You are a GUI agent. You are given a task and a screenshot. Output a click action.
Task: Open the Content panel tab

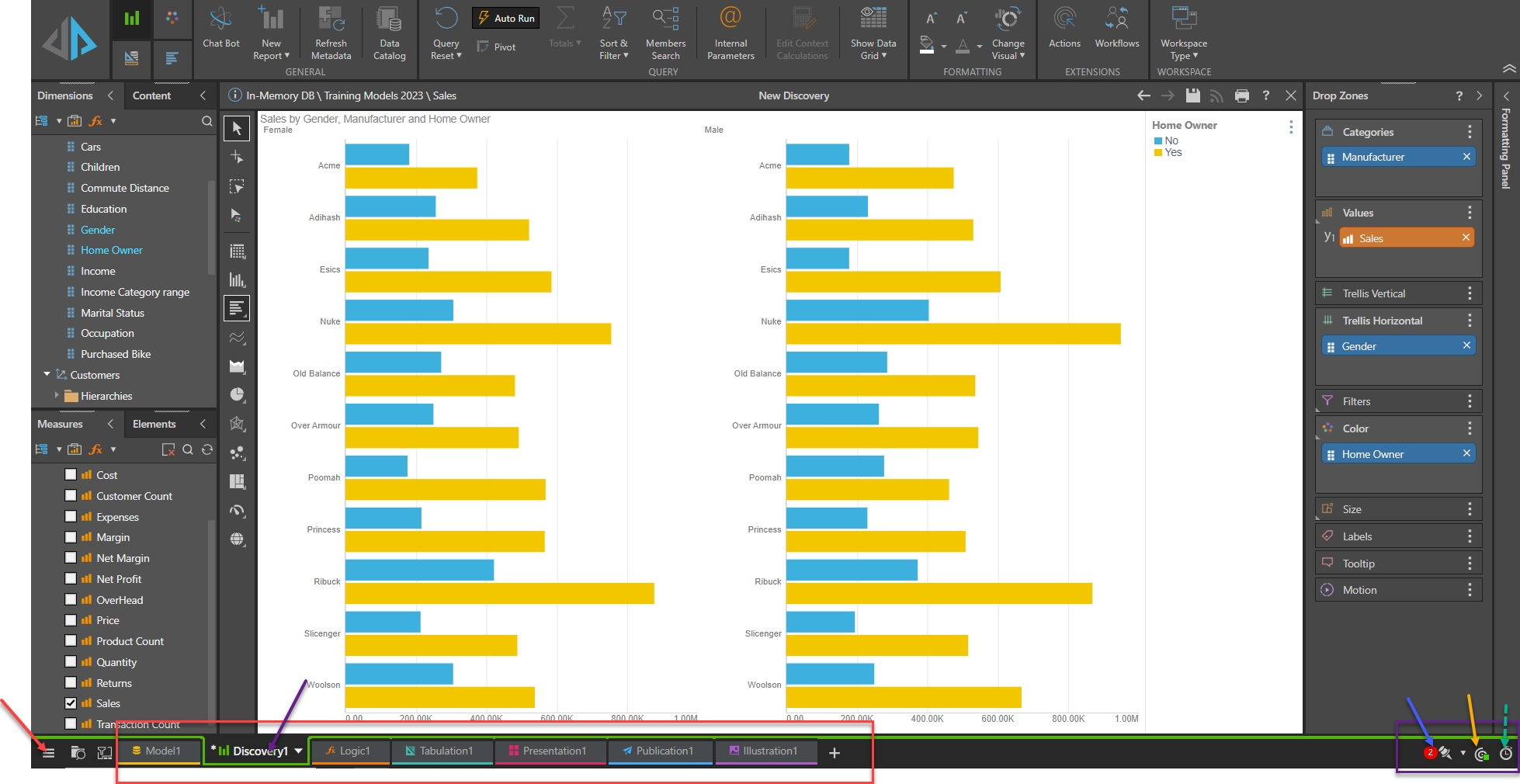pos(152,95)
